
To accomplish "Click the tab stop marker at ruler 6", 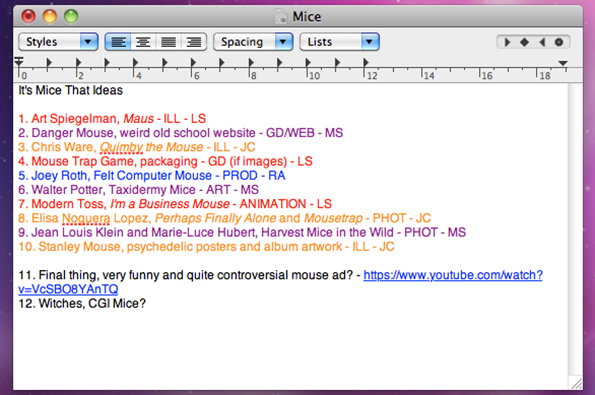I will pos(193,62).
